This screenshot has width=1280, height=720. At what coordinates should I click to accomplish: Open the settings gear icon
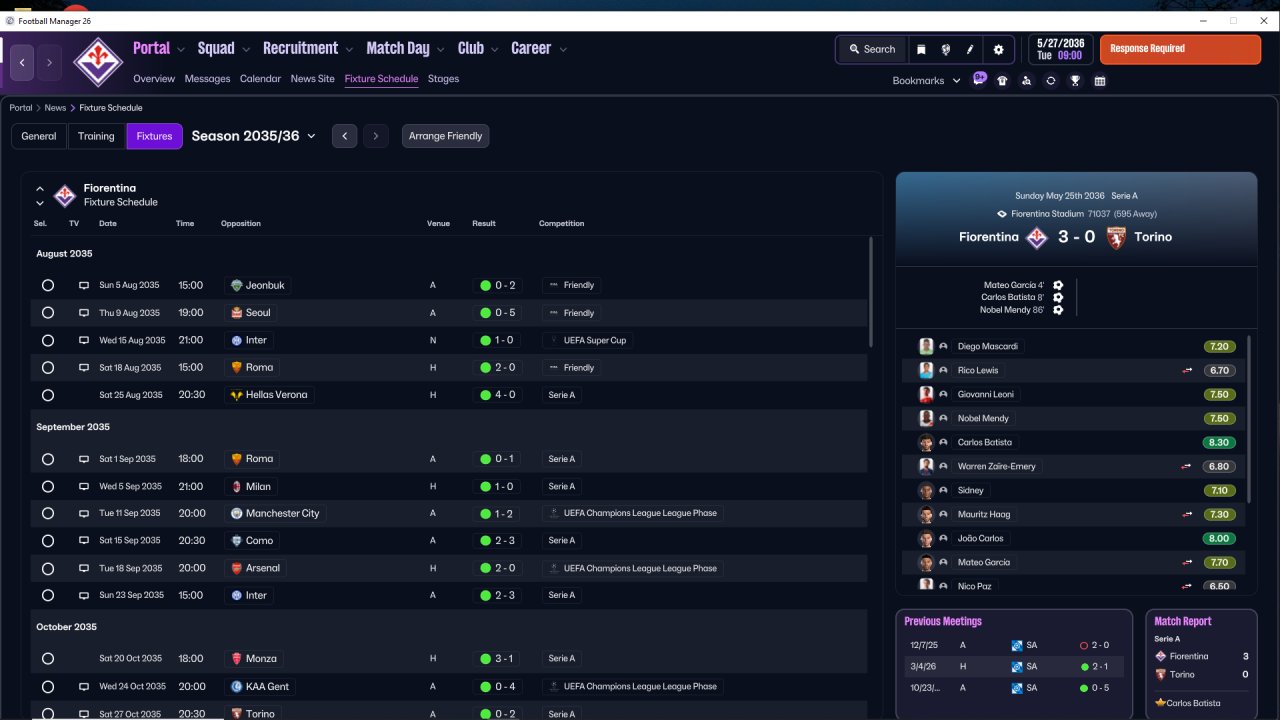pos(998,49)
